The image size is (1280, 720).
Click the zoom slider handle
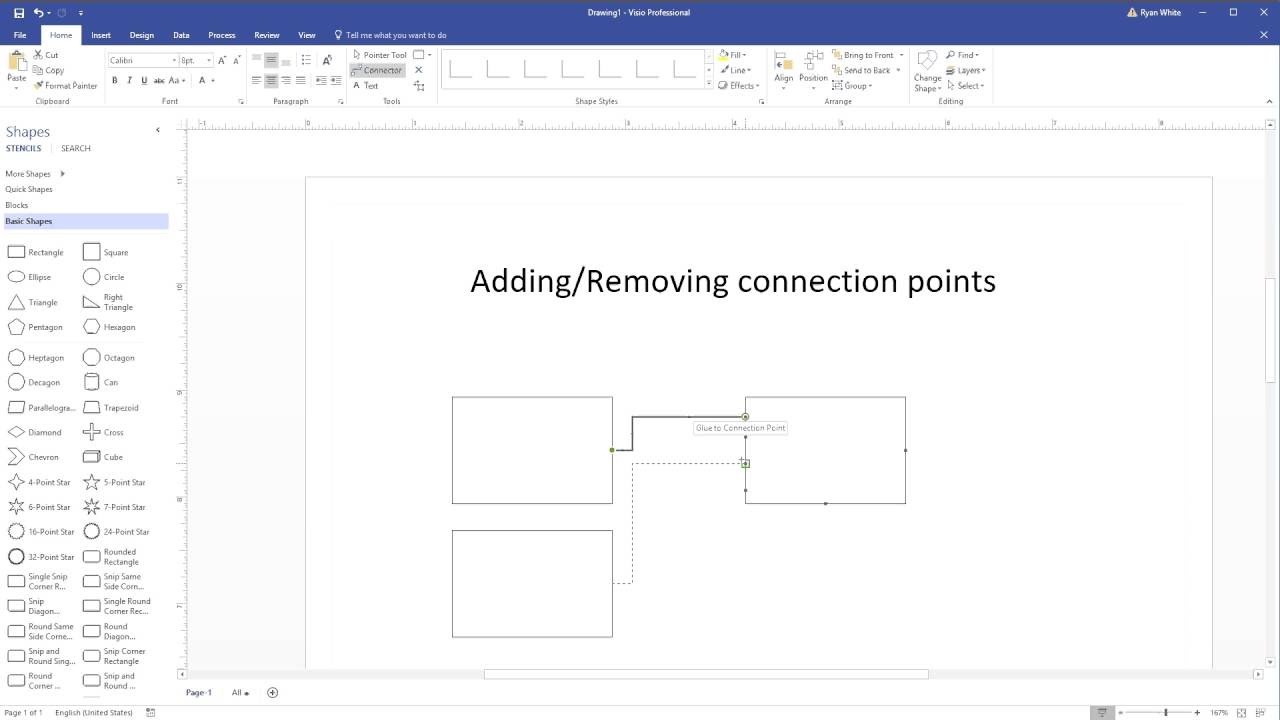pyautogui.click(x=1165, y=712)
